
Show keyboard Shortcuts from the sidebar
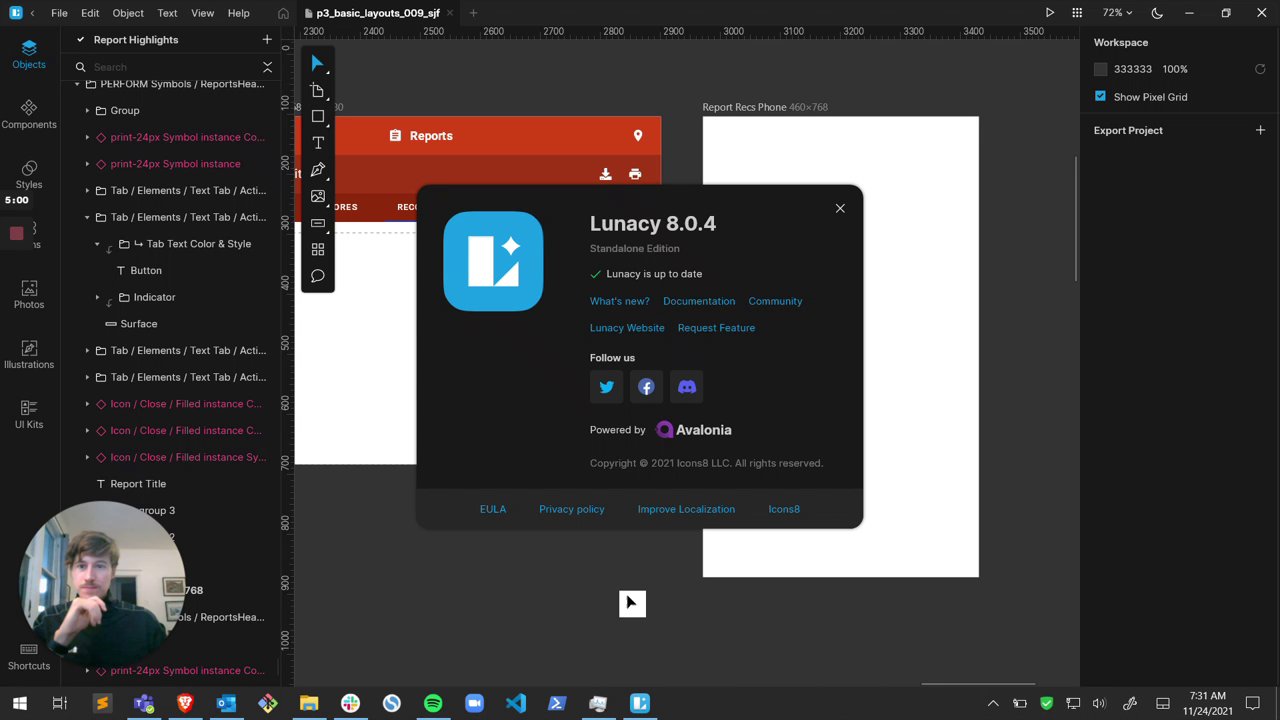29,656
